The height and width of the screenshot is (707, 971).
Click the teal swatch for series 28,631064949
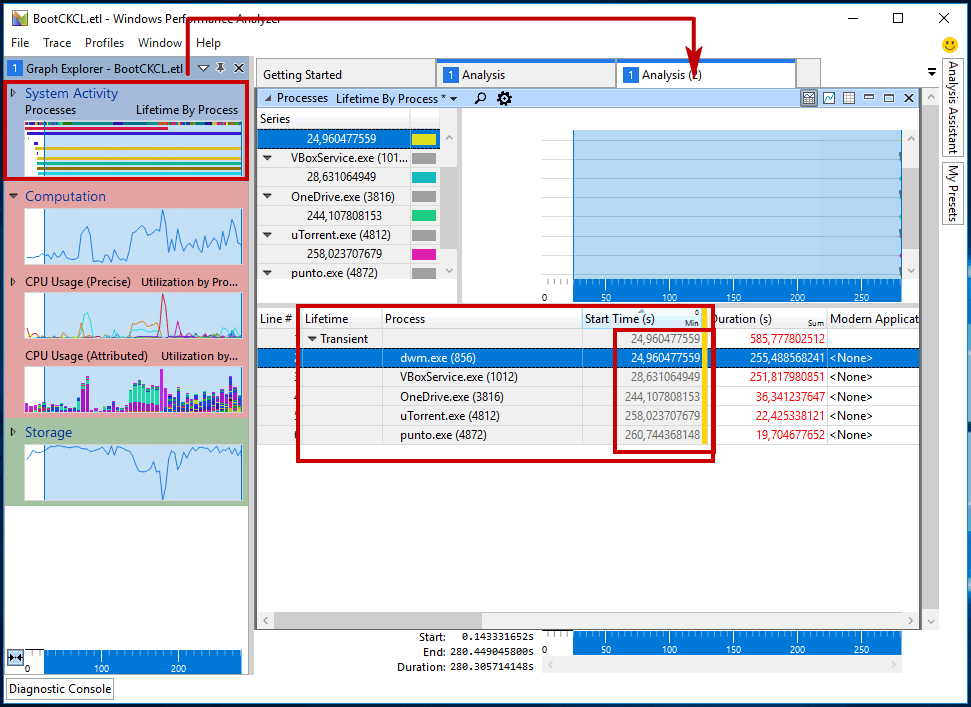[424, 177]
